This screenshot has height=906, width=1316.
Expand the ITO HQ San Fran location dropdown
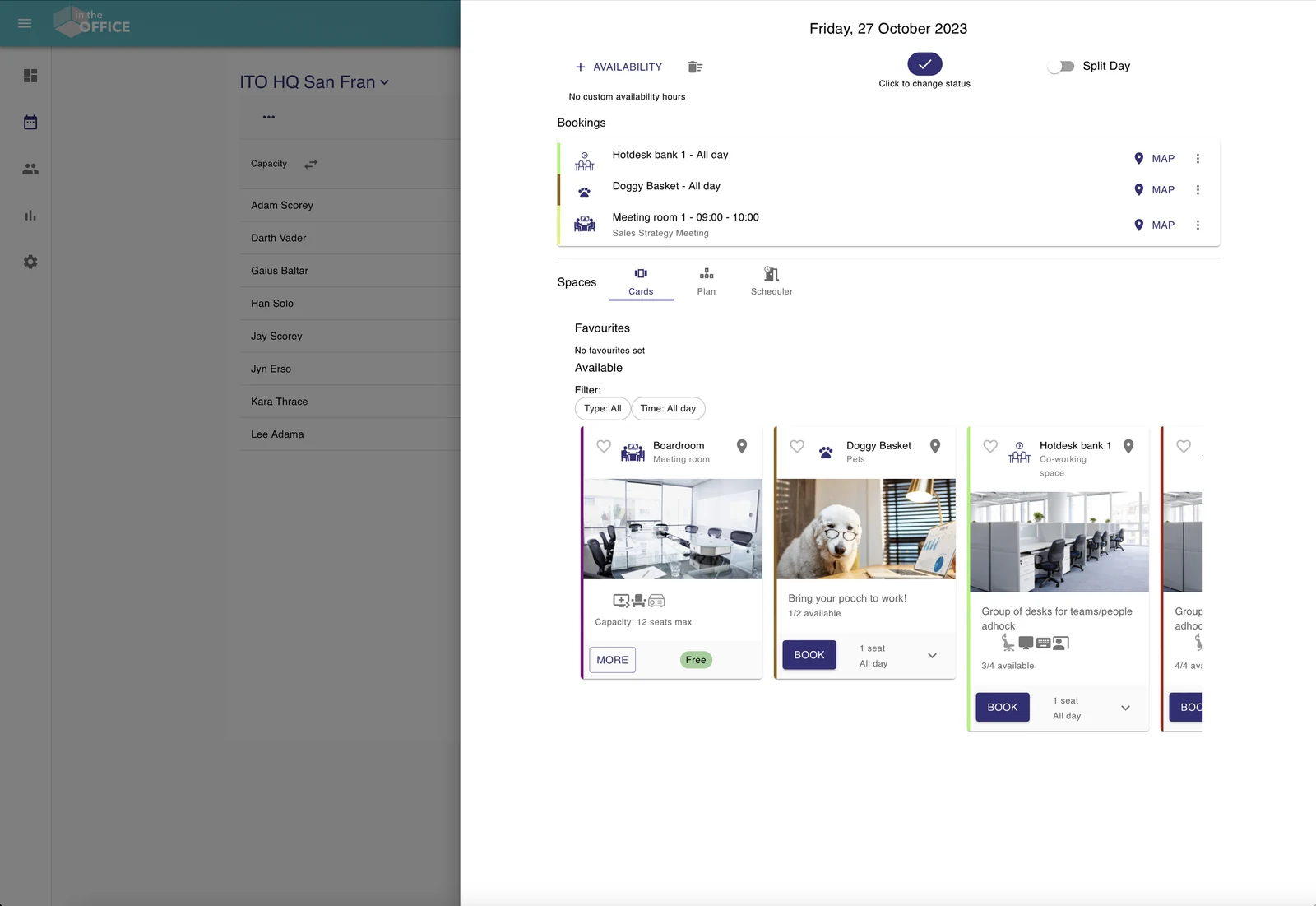tap(314, 82)
